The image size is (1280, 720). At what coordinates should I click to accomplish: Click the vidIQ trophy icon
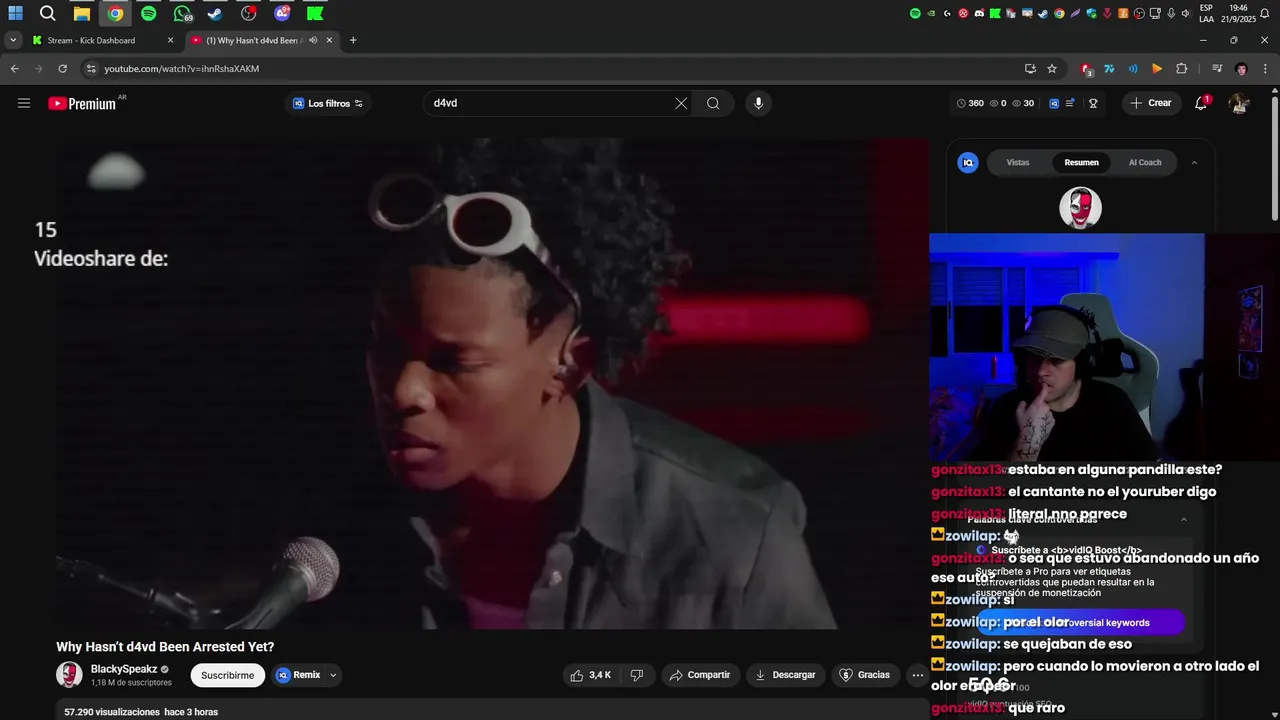pyautogui.click(x=1093, y=103)
